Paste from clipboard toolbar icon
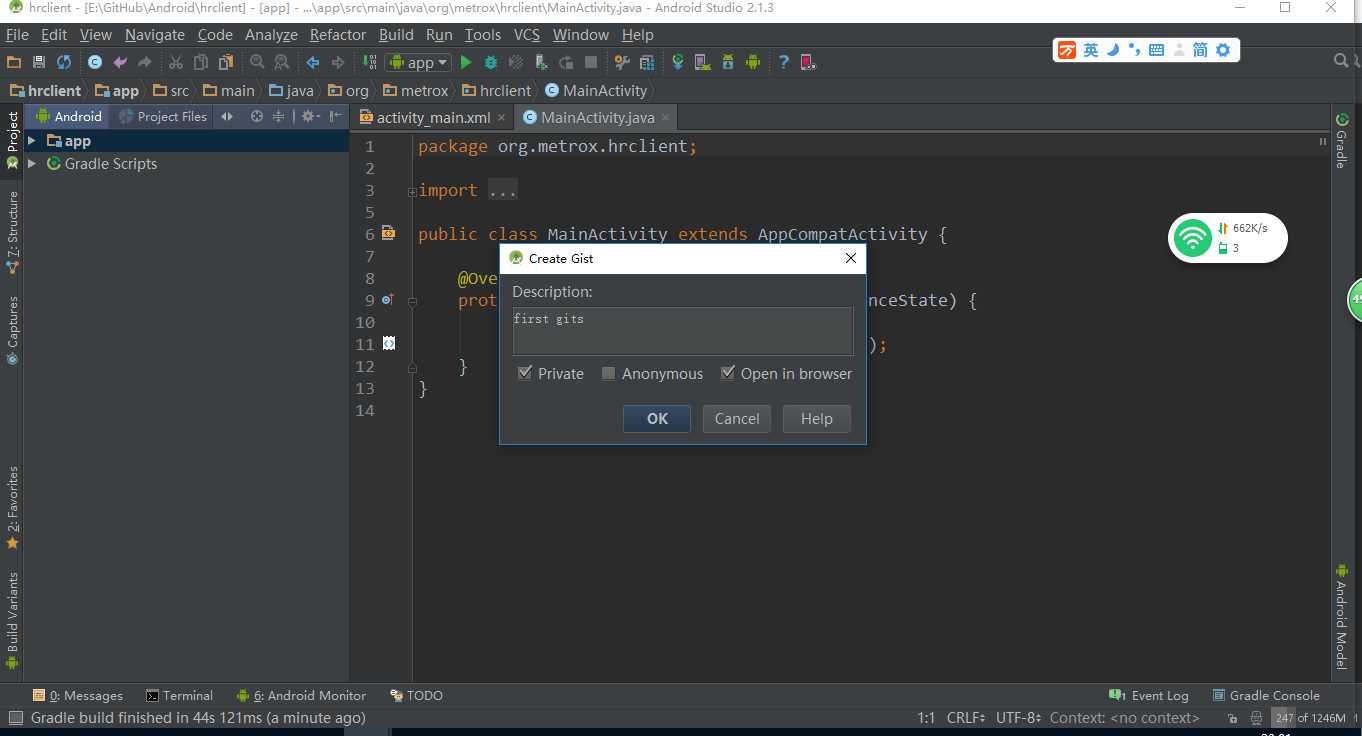 (226, 62)
